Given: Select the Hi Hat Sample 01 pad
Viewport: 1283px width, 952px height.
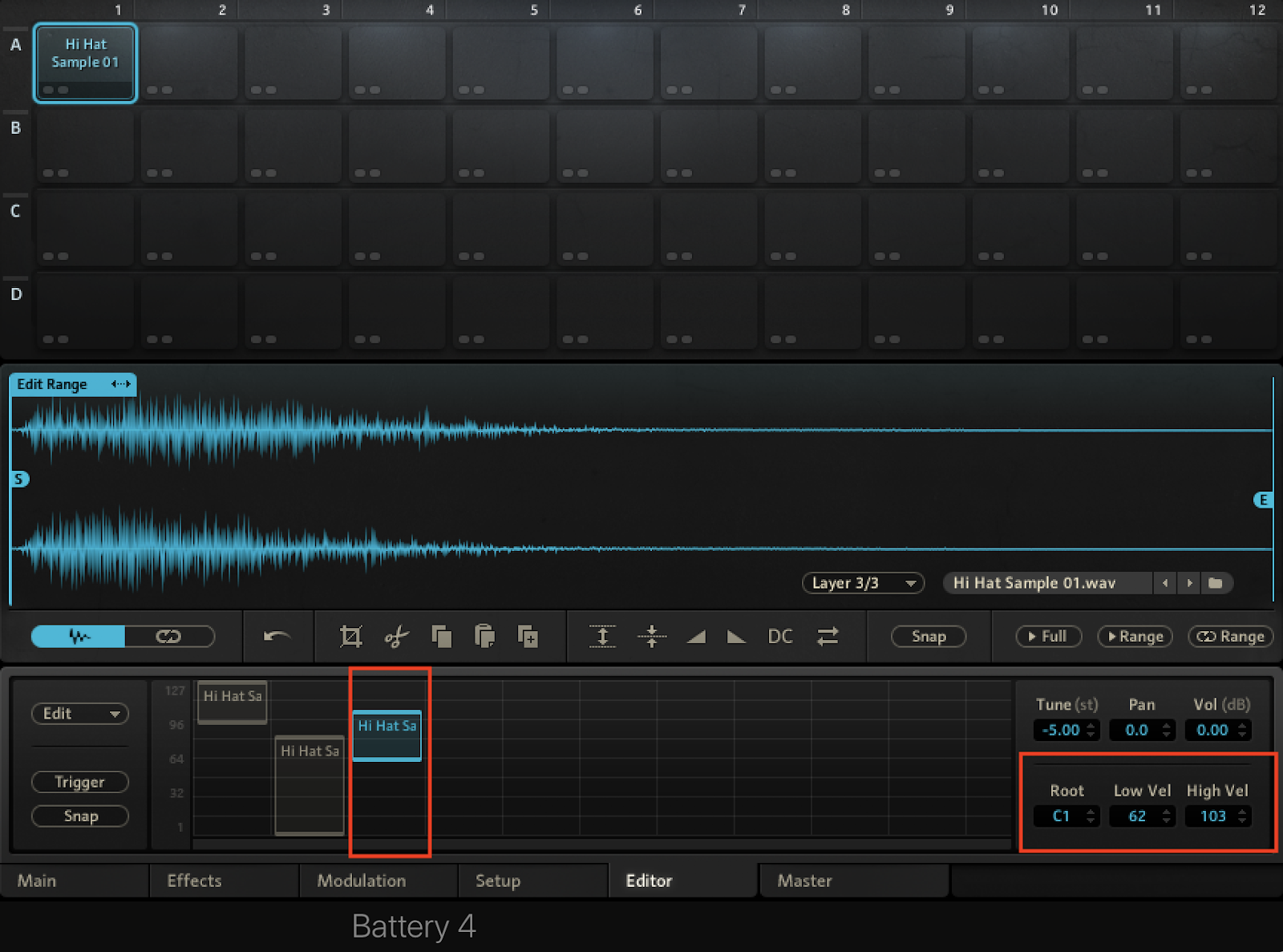Looking at the screenshot, I should click(85, 63).
